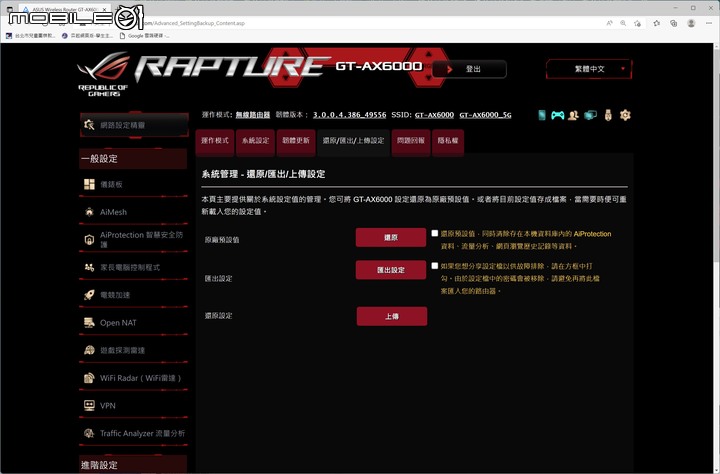Click the 進階設定 section header

click(x=133, y=464)
